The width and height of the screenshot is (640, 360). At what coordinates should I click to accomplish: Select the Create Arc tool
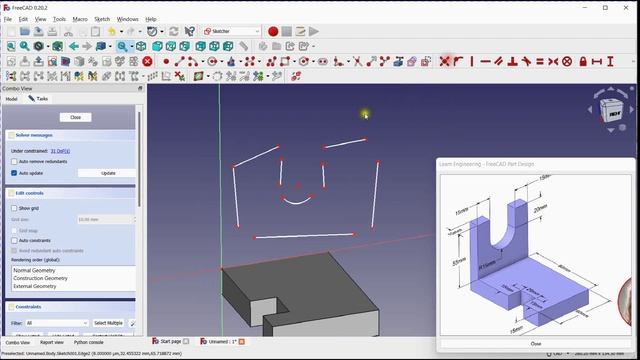pos(192,62)
